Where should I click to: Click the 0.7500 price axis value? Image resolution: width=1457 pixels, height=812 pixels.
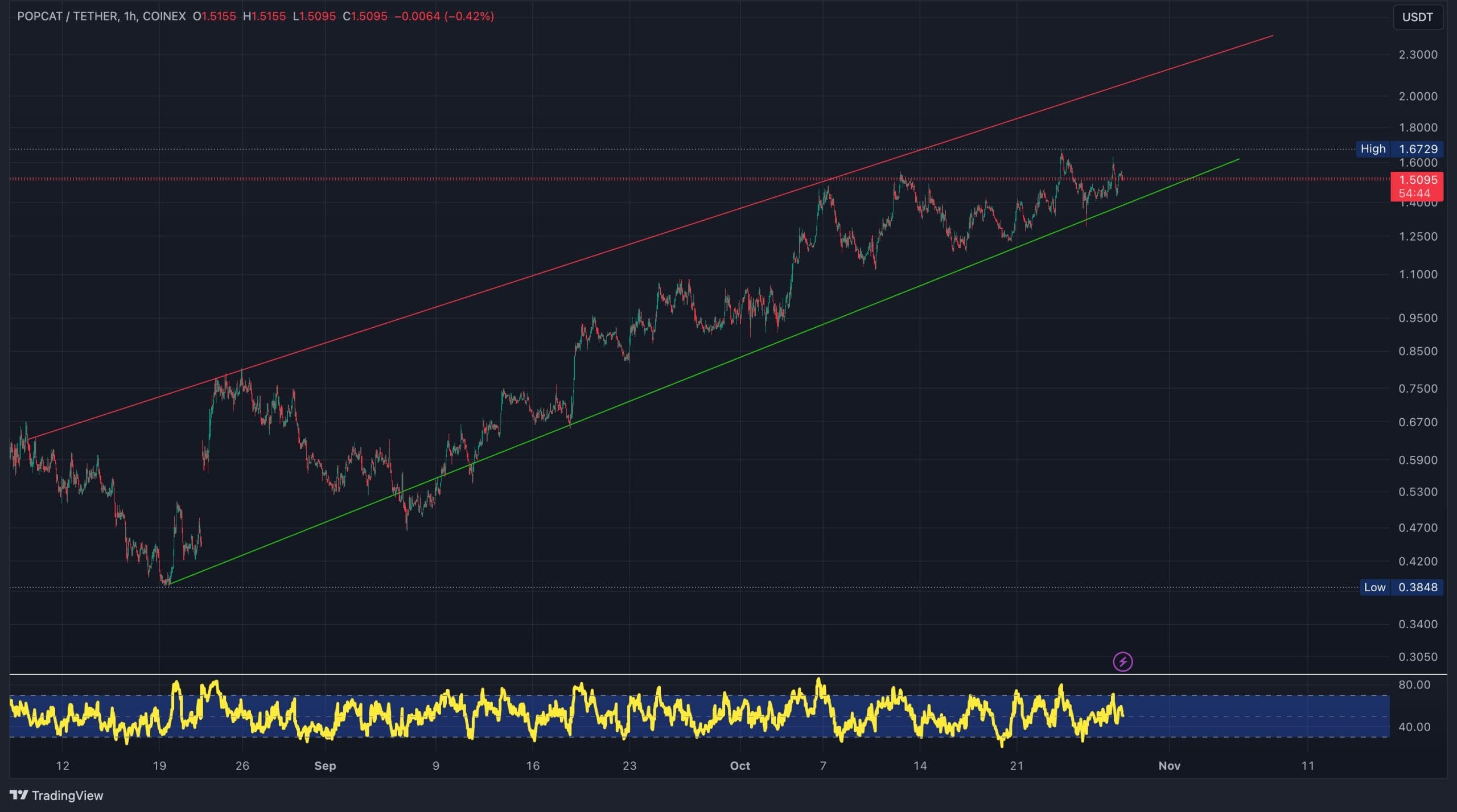1418,389
